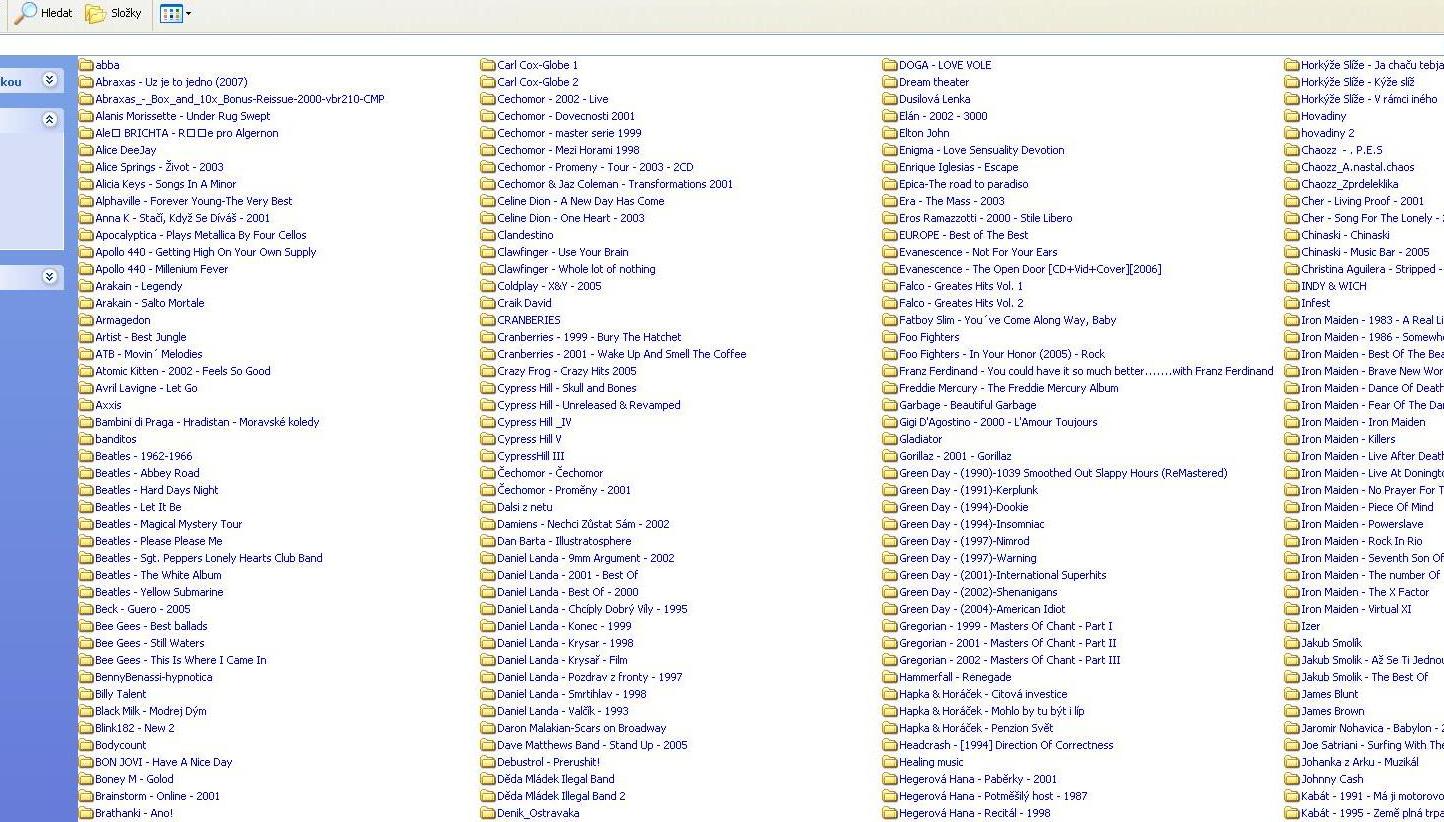Select folder icon of 'Alanis Morissette - Under Rug Swept'
The image size is (1444, 822).
pos(86,116)
